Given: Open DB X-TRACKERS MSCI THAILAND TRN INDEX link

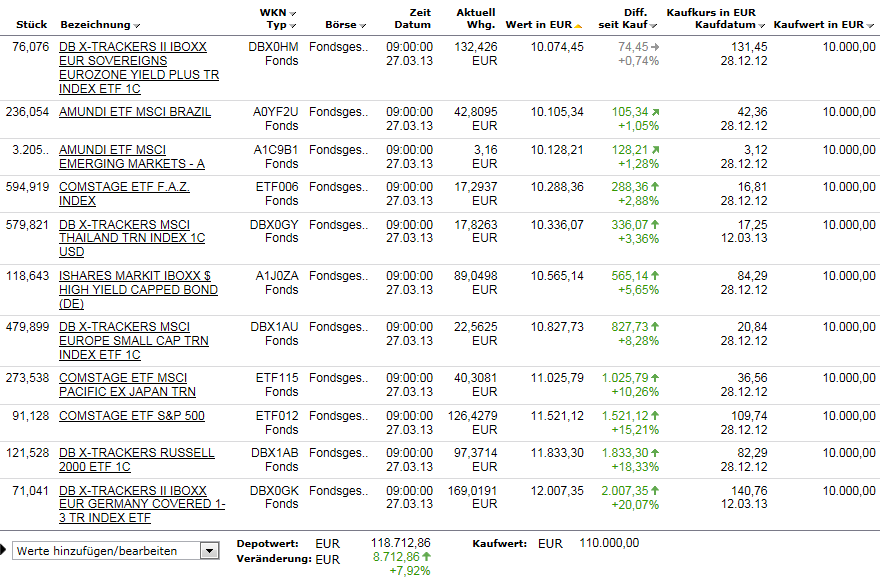Looking at the screenshot, I should click(132, 238).
